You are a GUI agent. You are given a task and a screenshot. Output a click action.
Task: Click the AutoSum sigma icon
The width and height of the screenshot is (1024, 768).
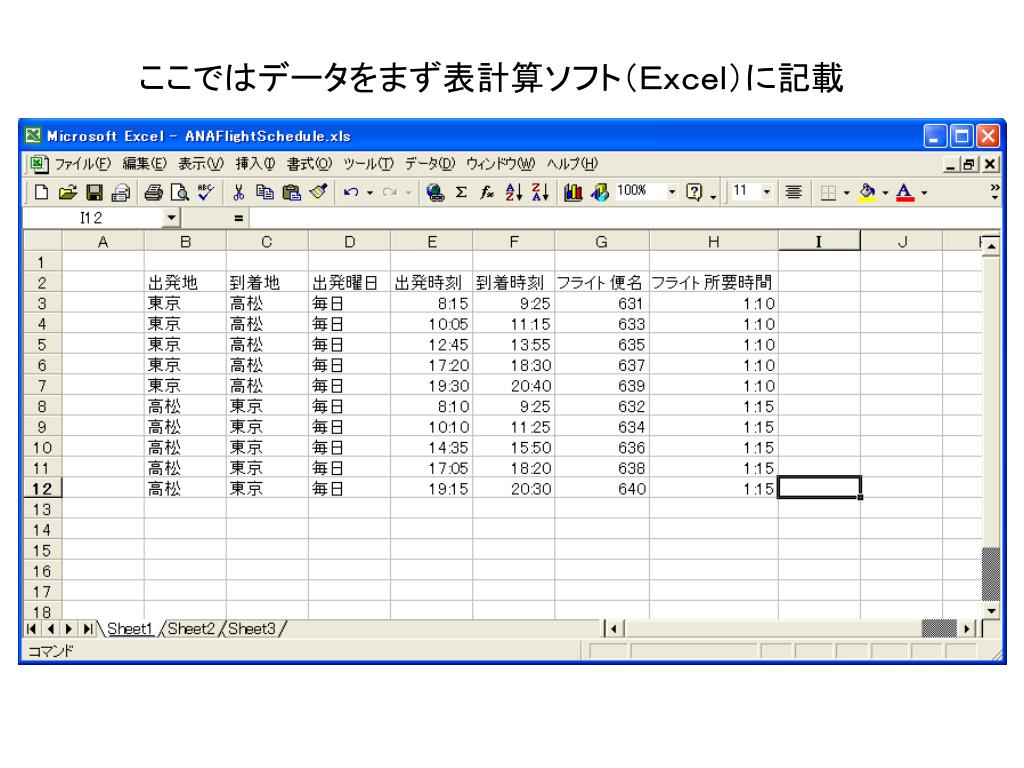461,192
